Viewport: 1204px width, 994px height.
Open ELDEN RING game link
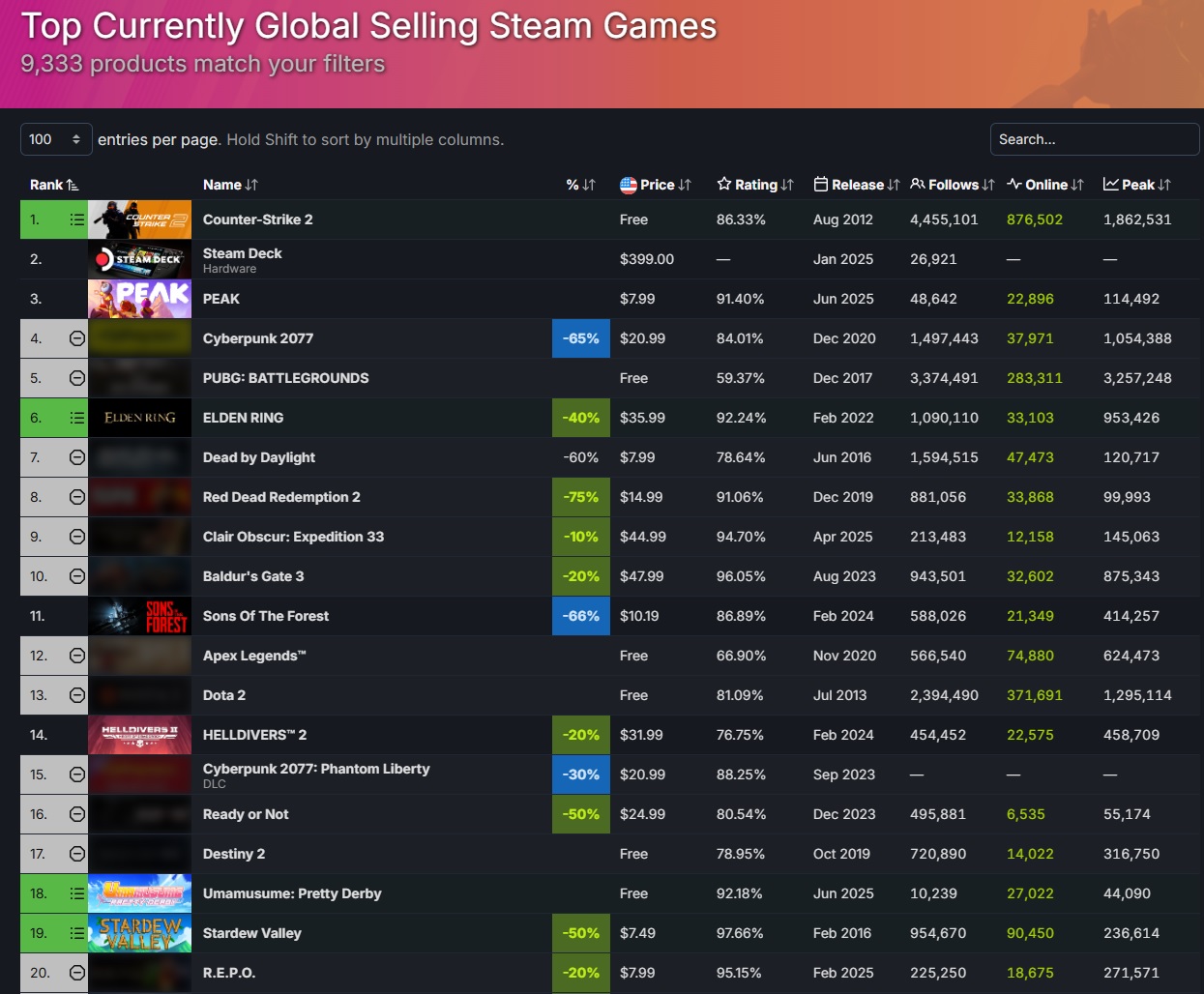click(x=244, y=418)
